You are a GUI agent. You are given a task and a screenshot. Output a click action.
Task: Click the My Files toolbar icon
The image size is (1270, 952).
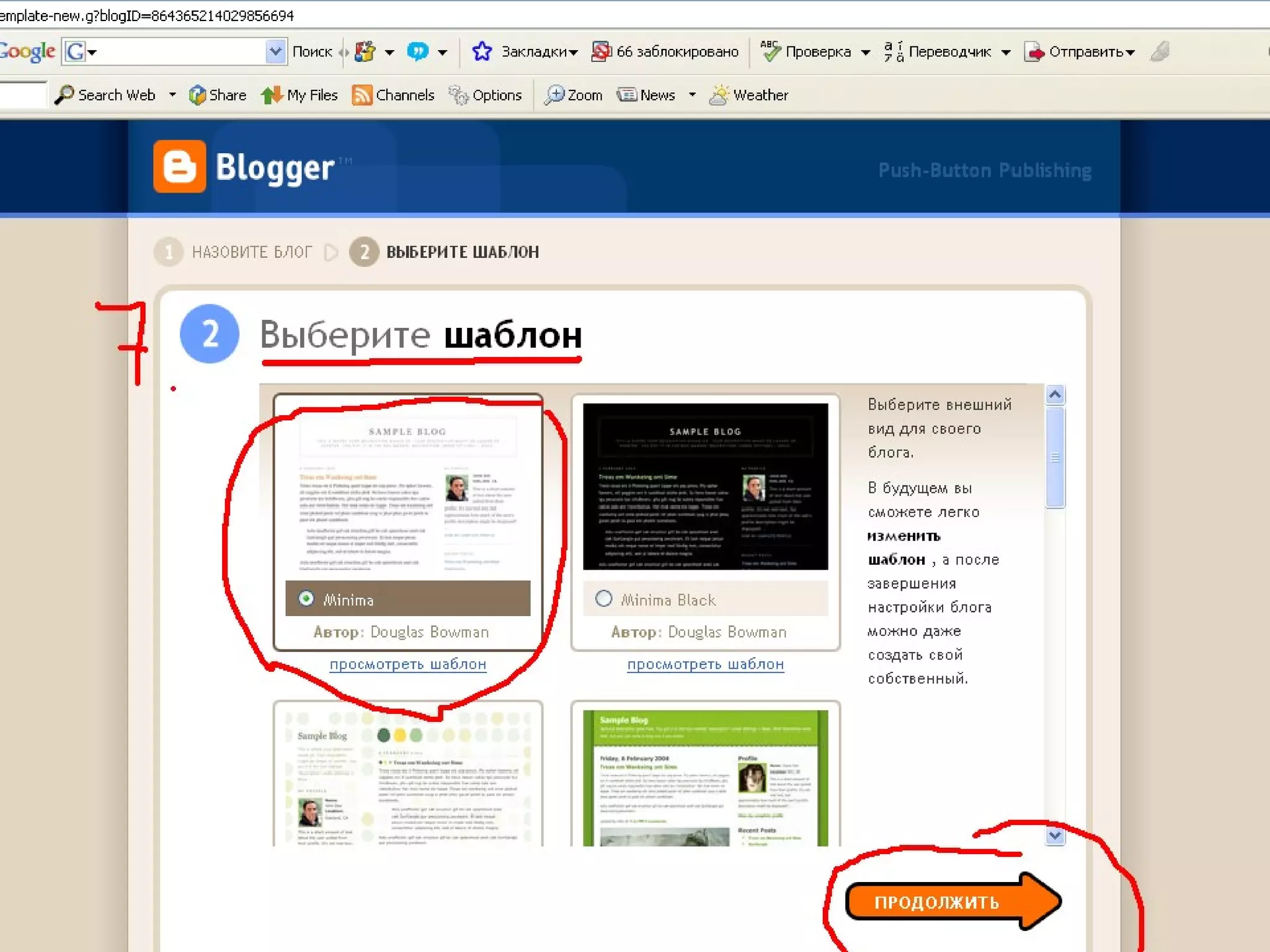point(272,95)
